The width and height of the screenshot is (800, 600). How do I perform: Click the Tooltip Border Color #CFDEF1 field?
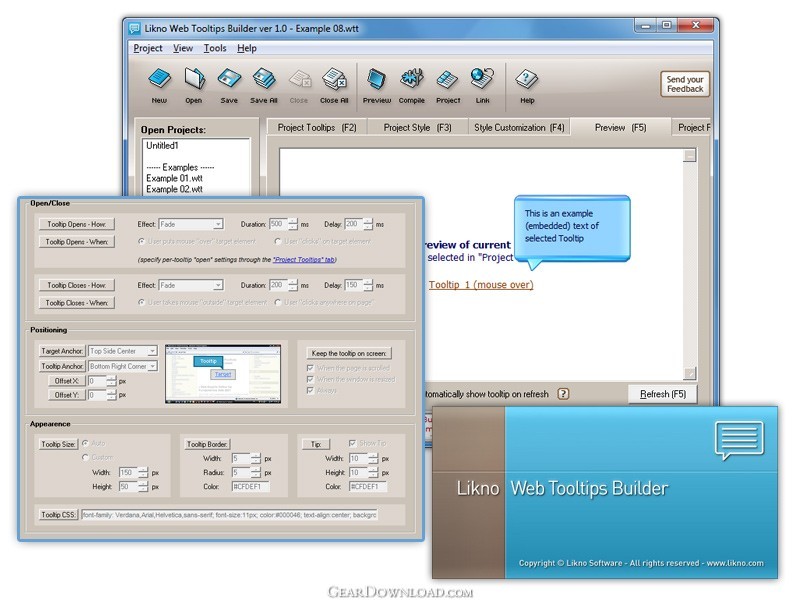[251, 487]
